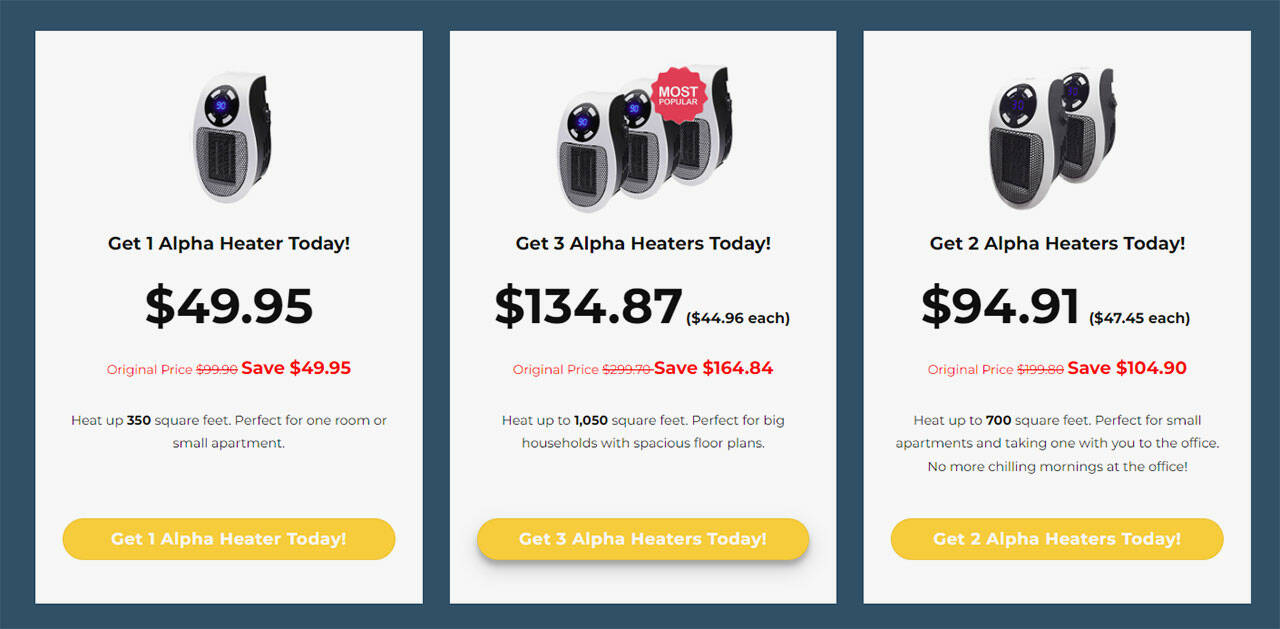Click the yellow Get 2 Alpha Heaters Today! button
Screen dimensions: 1280x629
click(x=1057, y=539)
